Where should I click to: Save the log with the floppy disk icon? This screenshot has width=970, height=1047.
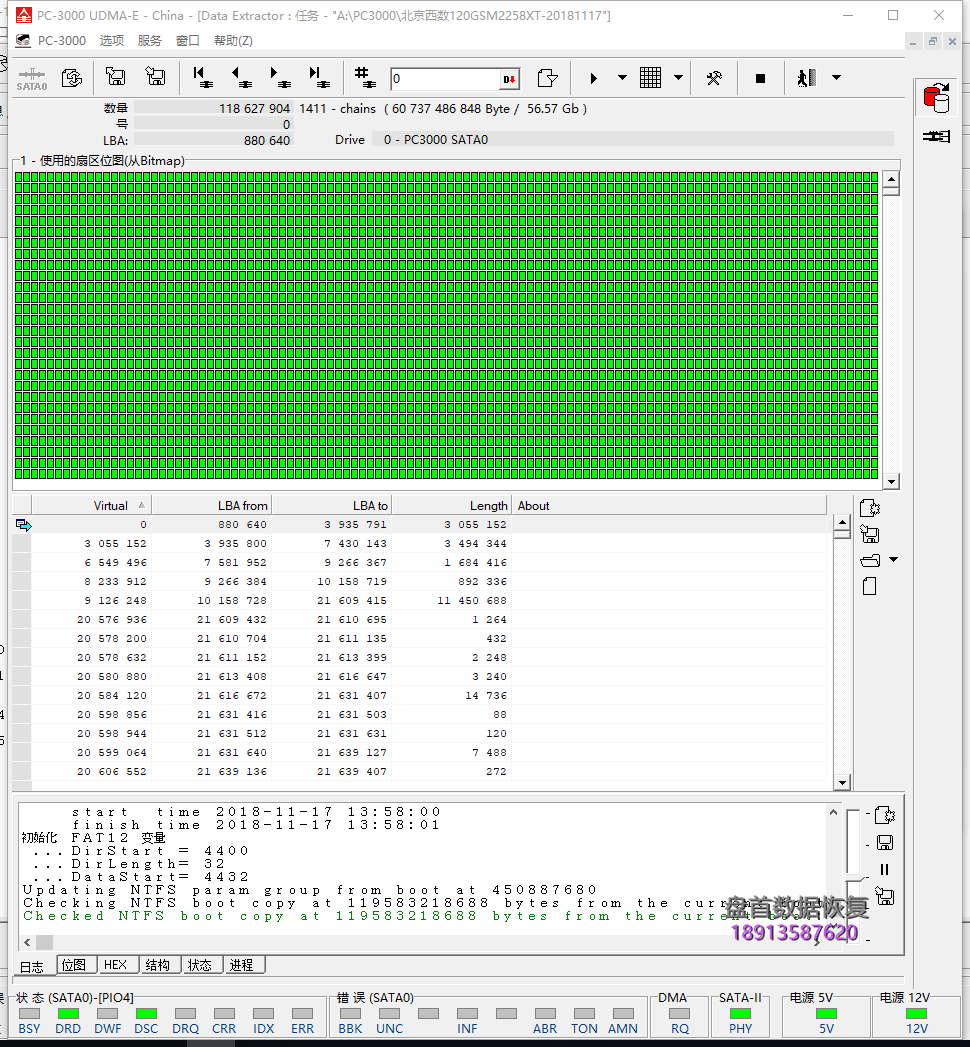coord(885,843)
